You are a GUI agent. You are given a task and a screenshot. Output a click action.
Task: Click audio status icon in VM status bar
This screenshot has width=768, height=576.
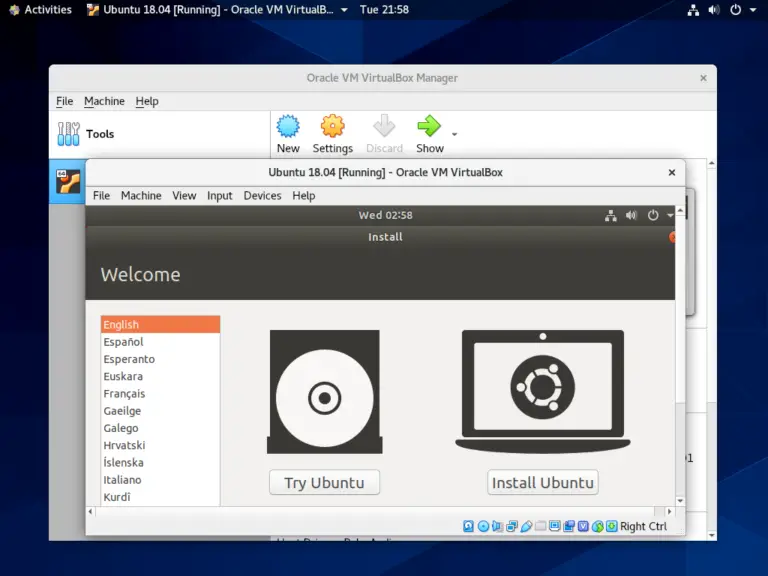point(498,526)
